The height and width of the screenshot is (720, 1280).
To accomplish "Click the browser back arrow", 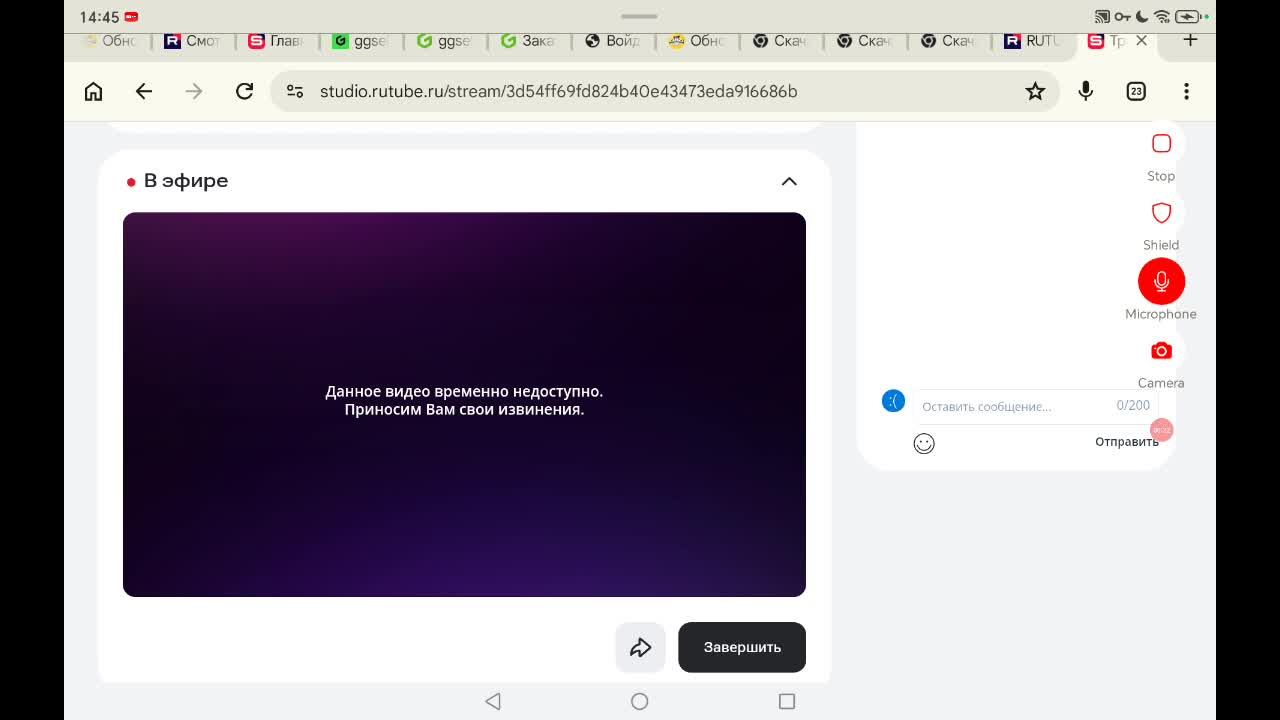I will [144, 91].
